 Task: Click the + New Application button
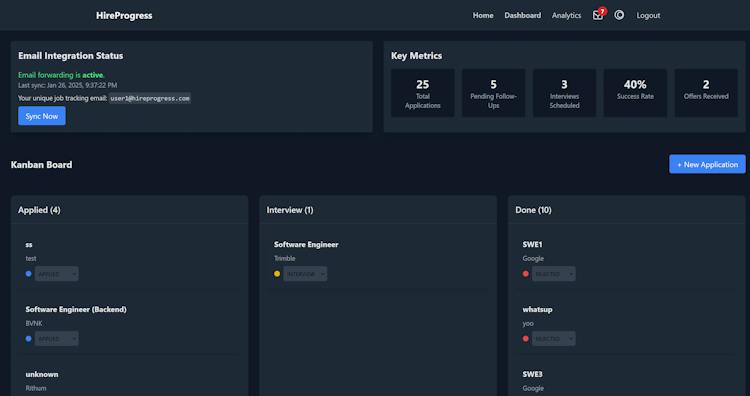point(707,164)
